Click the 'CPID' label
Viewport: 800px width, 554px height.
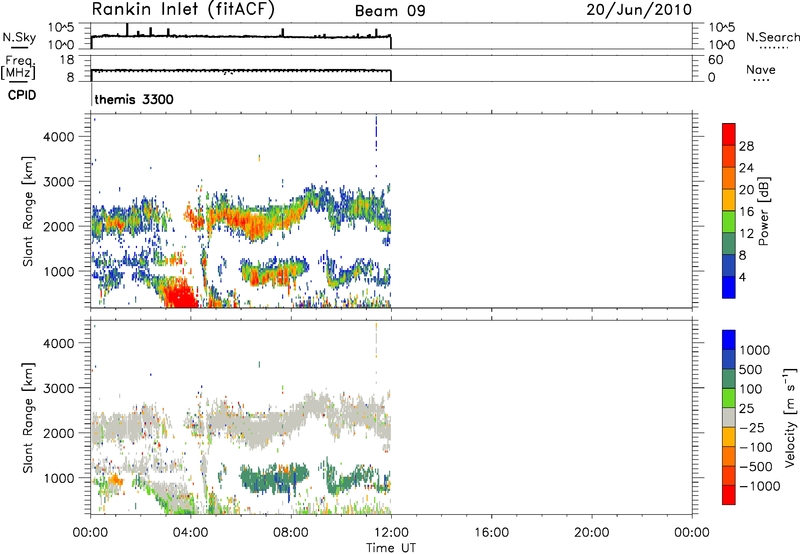tap(22, 95)
